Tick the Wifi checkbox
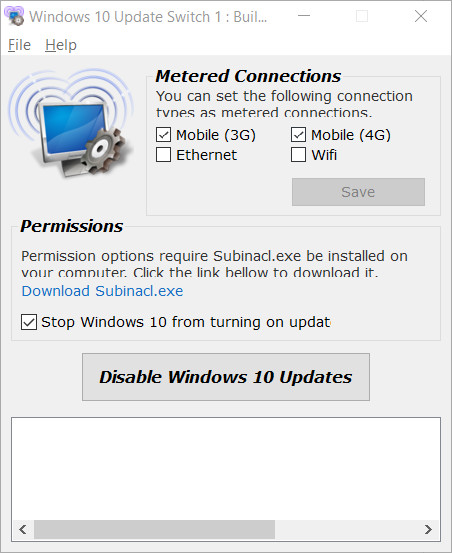Image resolution: width=452 pixels, height=553 pixels. tap(298, 155)
